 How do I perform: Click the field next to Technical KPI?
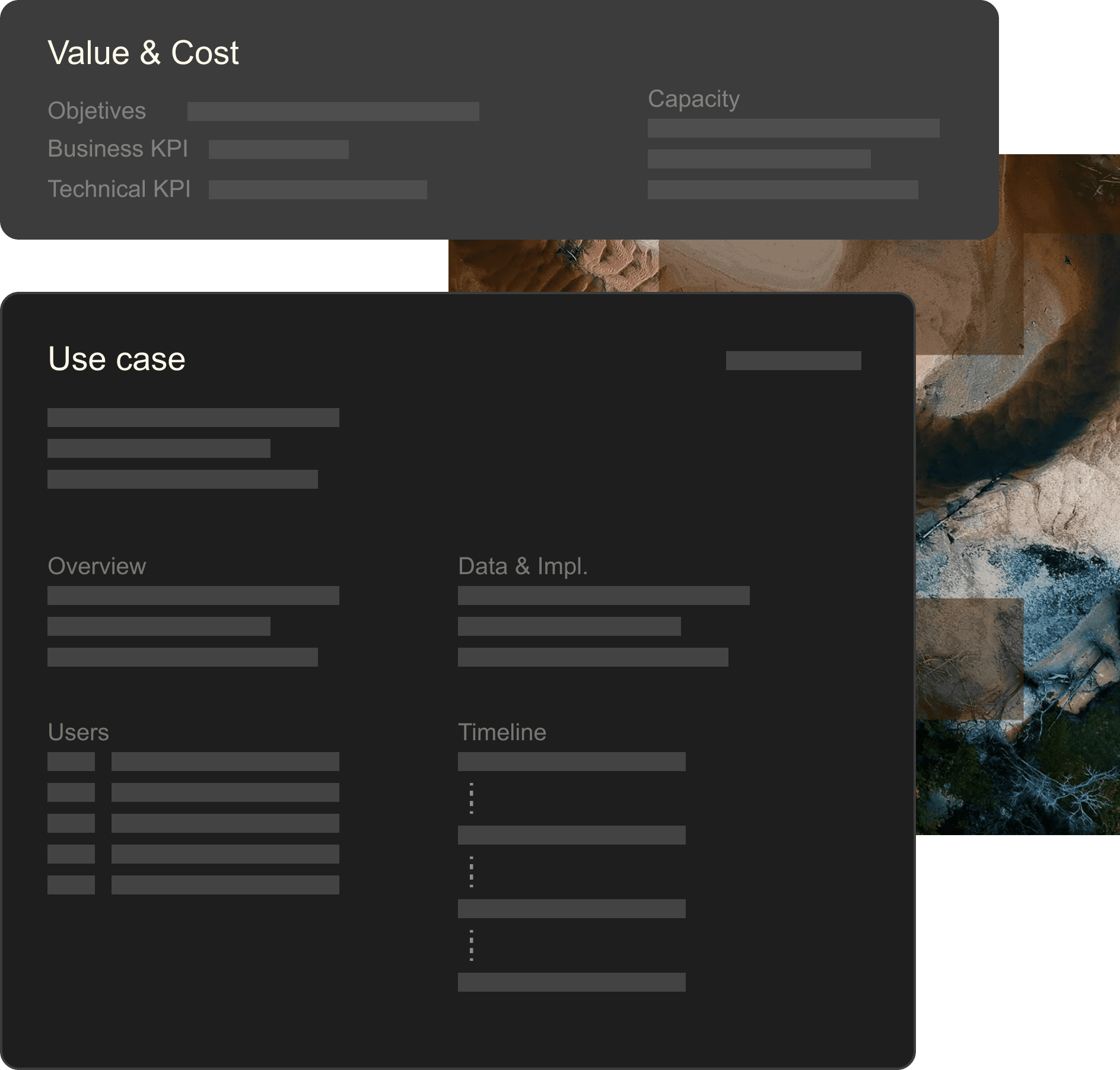(x=317, y=190)
